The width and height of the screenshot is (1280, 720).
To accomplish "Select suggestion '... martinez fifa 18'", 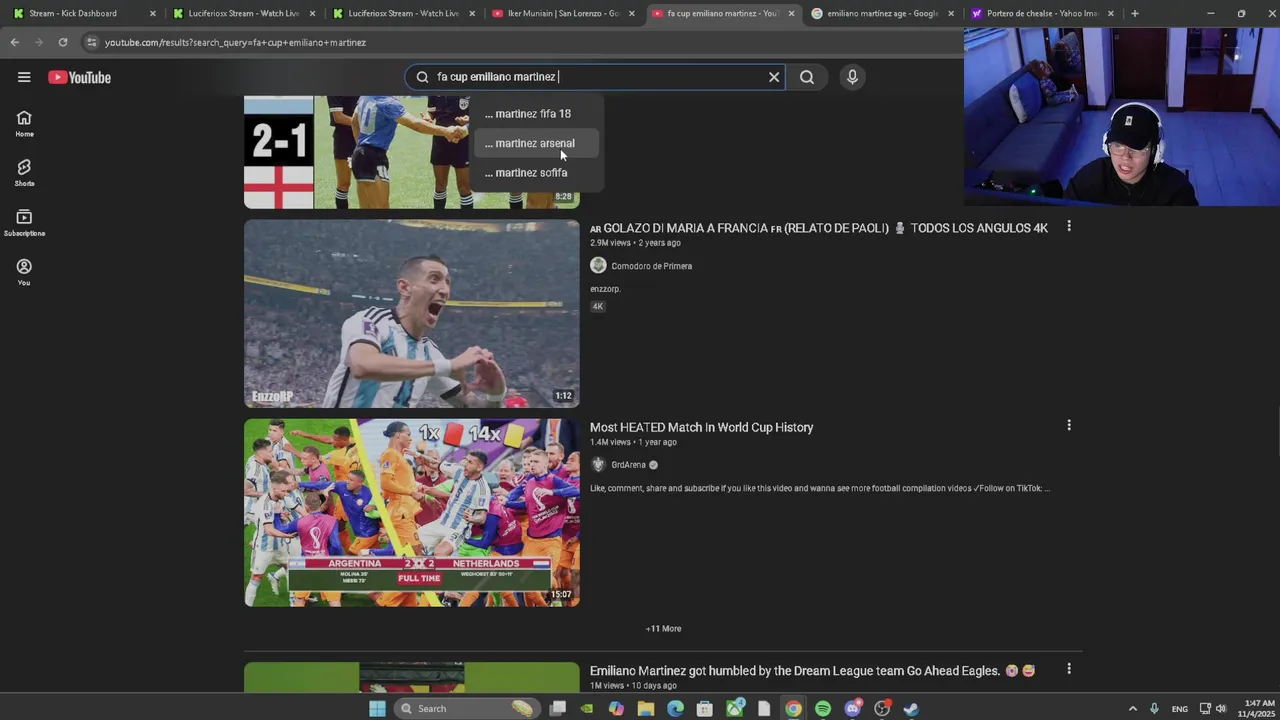I will point(536,114).
